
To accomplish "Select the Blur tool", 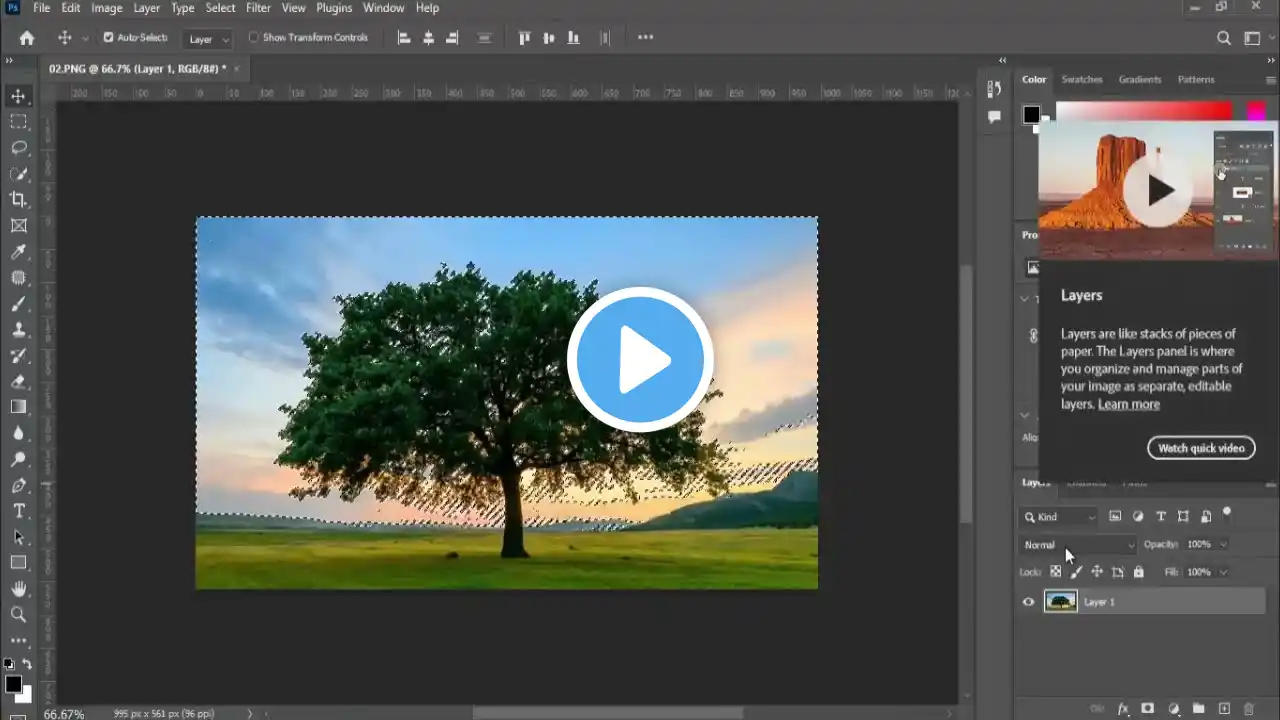I will click(x=18, y=433).
